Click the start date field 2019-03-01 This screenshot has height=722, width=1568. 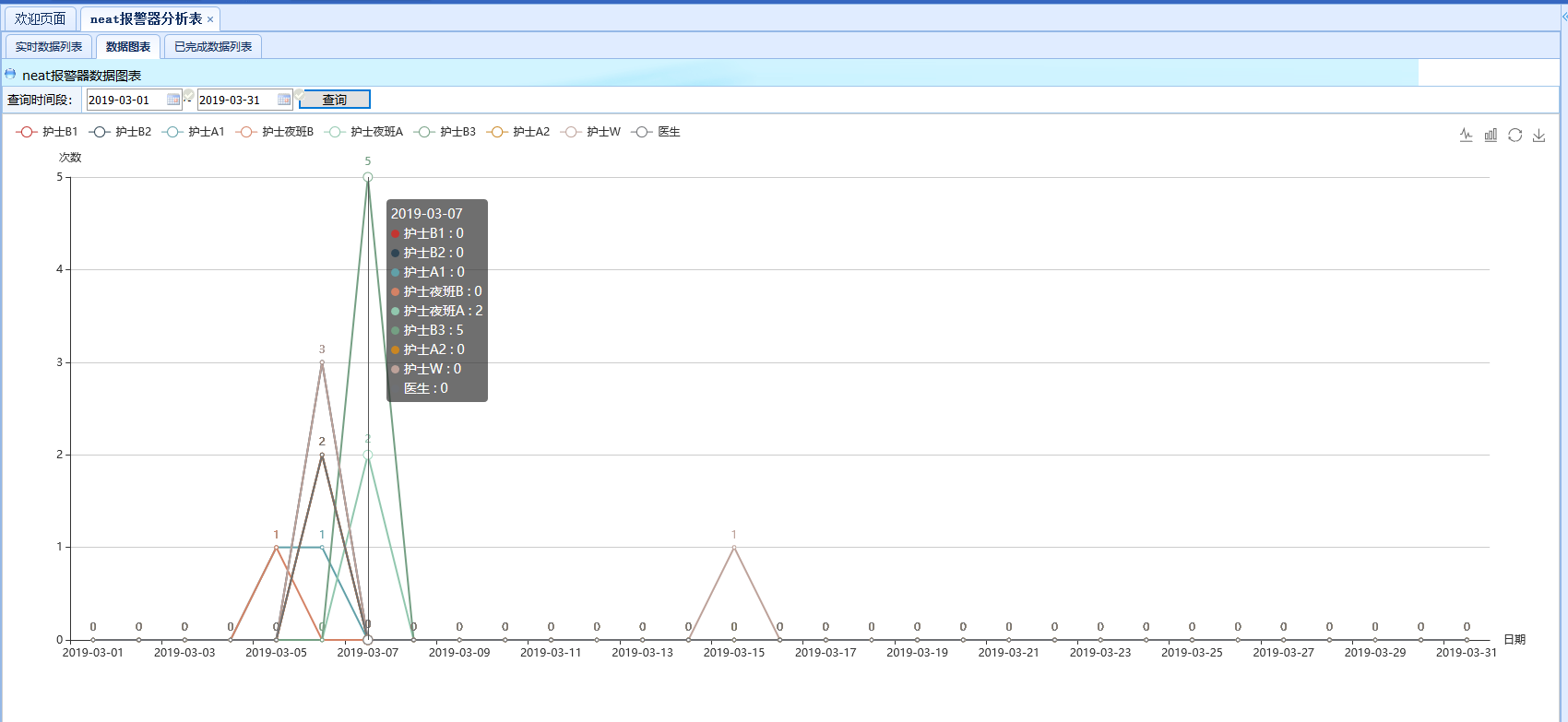(125, 100)
